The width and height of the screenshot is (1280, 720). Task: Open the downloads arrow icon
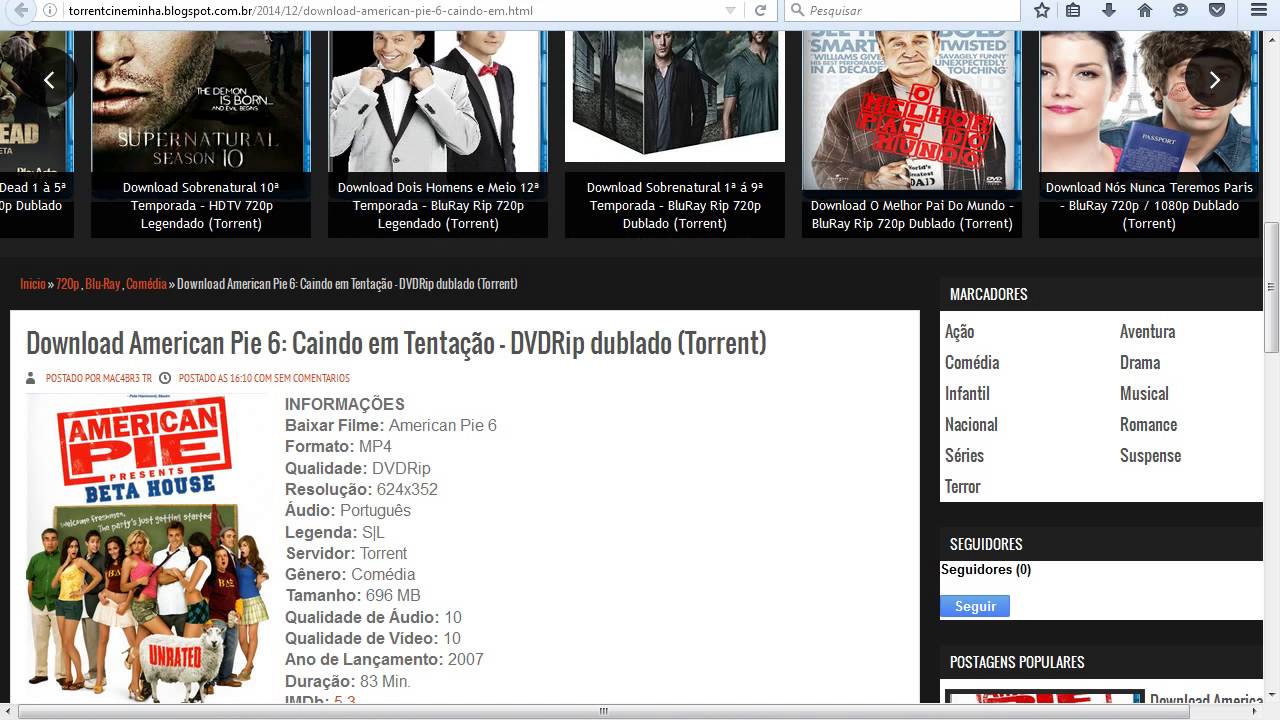click(1109, 10)
